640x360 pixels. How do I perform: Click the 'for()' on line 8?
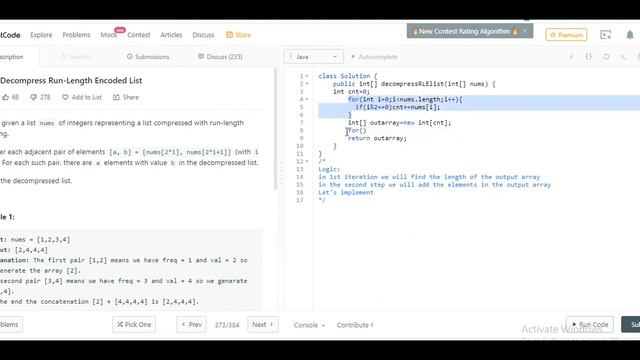[x=357, y=131]
